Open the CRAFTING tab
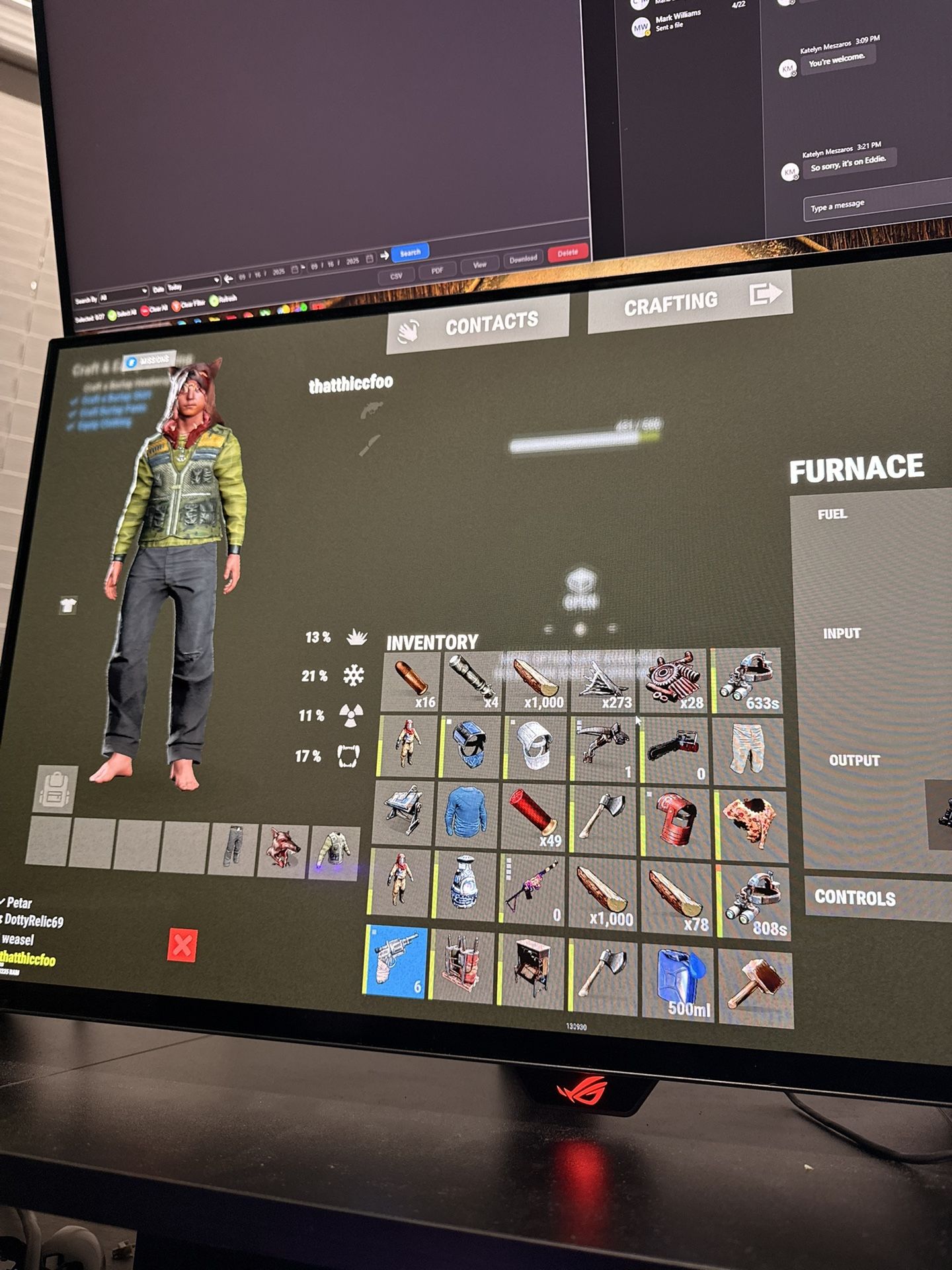 (x=690, y=302)
